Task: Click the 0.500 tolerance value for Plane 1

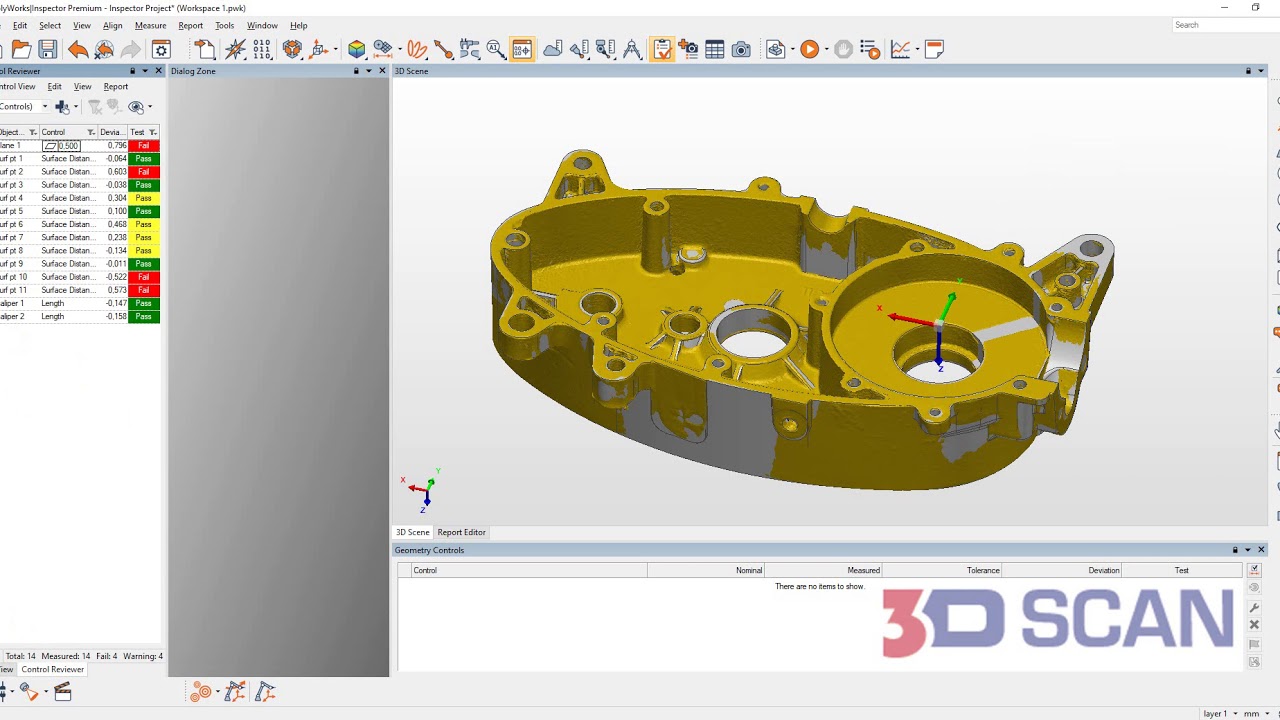Action: (x=66, y=145)
